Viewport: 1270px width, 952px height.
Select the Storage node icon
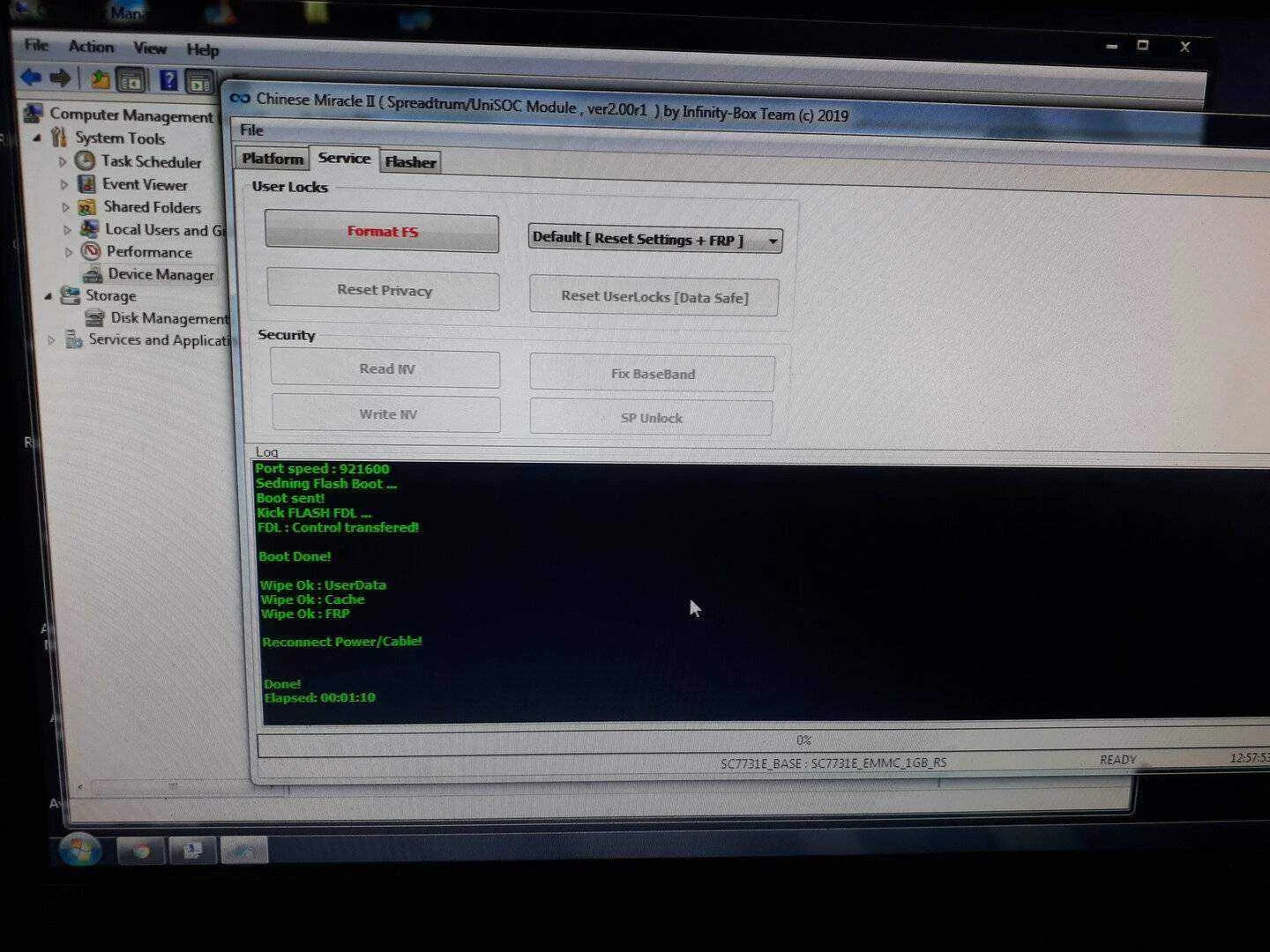(x=70, y=295)
